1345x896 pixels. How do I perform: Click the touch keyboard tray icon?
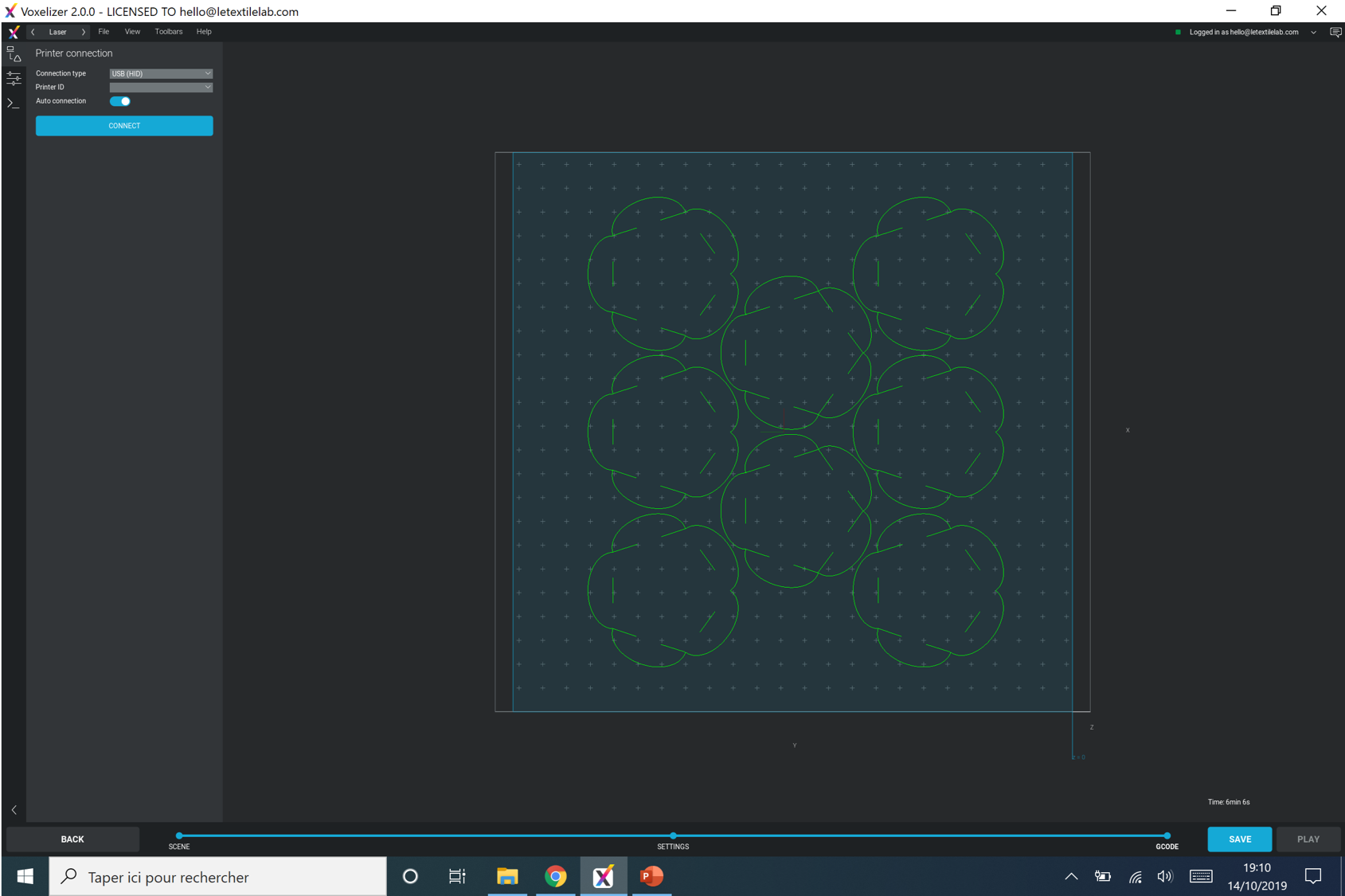1201,876
